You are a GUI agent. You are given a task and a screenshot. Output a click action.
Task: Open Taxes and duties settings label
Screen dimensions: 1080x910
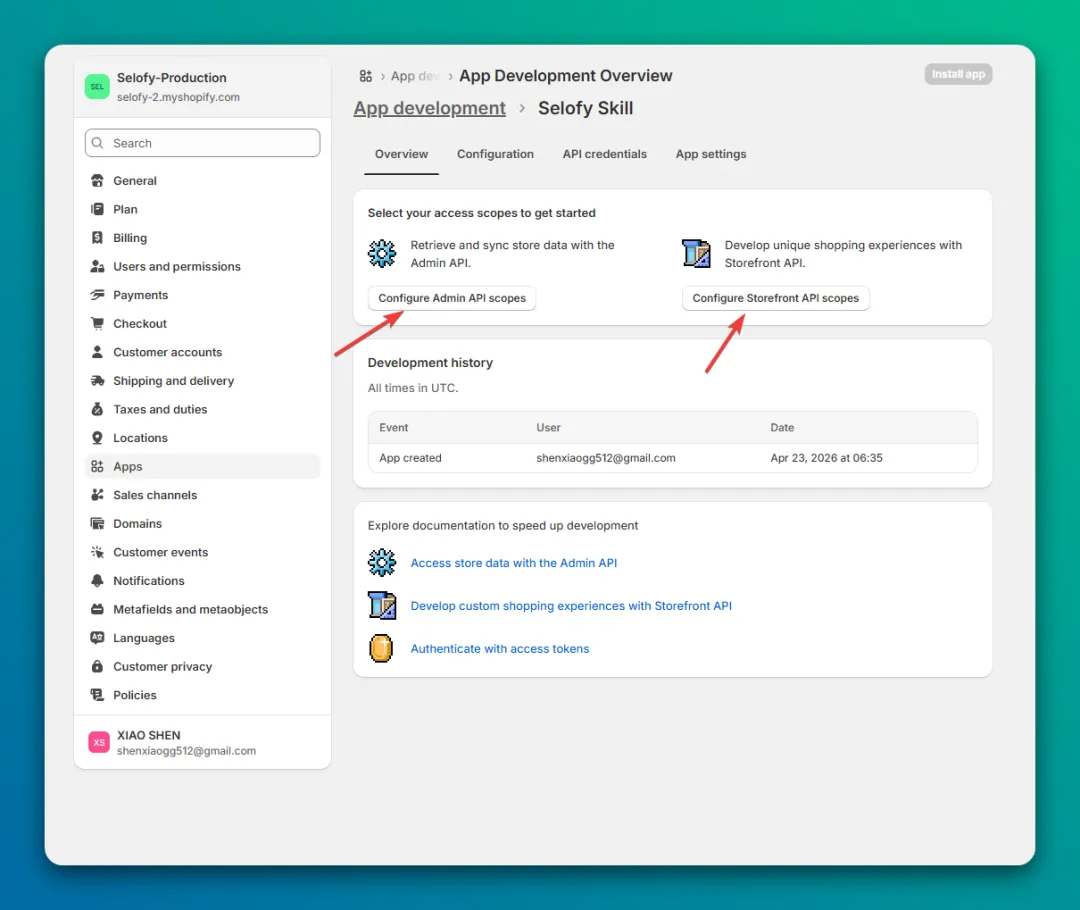(160, 409)
